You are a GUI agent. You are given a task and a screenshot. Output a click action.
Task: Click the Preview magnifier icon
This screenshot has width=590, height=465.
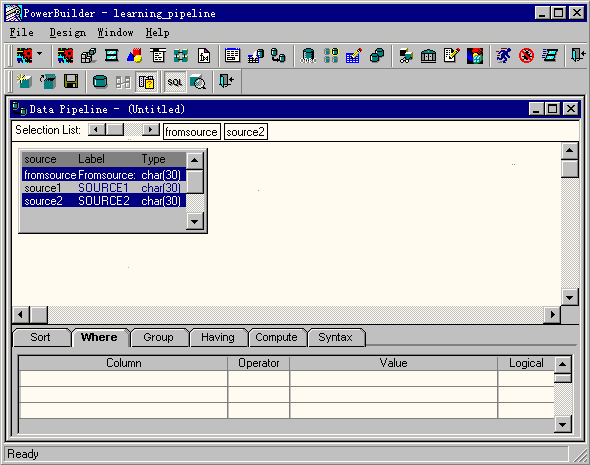(198, 82)
